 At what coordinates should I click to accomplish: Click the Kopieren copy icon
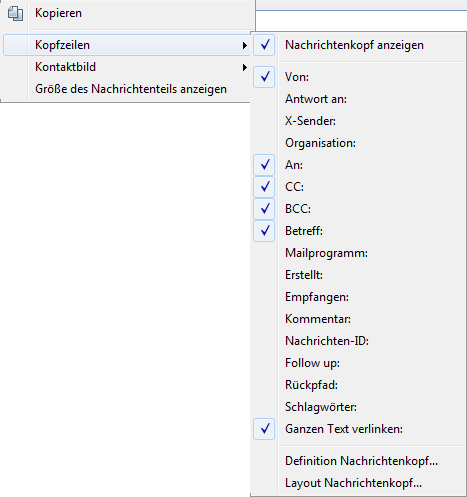coord(15,14)
